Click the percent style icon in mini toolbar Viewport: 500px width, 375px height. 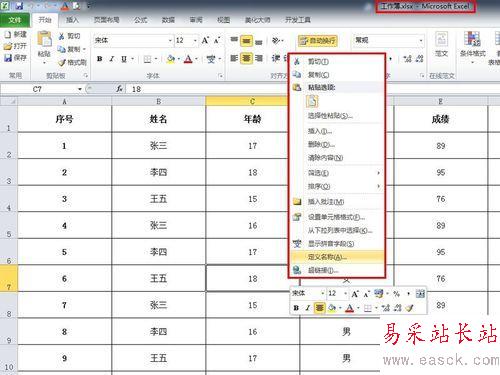click(x=396, y=294)
